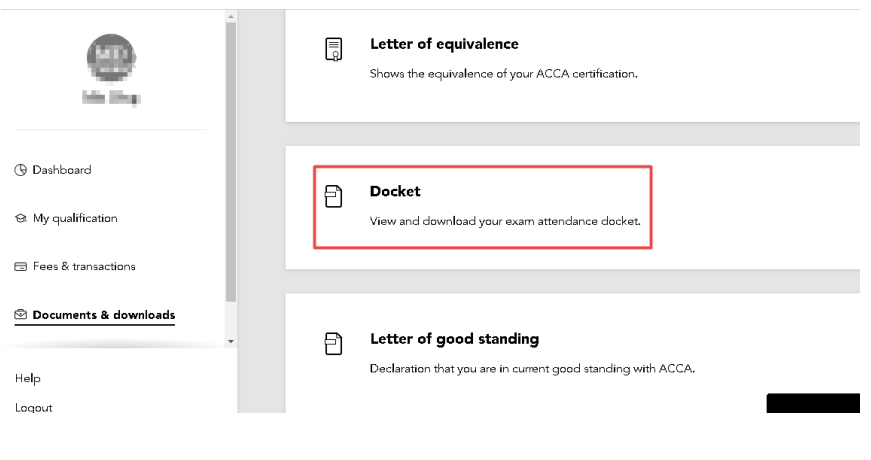Select Documents & downloads in sidebar

coord(104,315)
